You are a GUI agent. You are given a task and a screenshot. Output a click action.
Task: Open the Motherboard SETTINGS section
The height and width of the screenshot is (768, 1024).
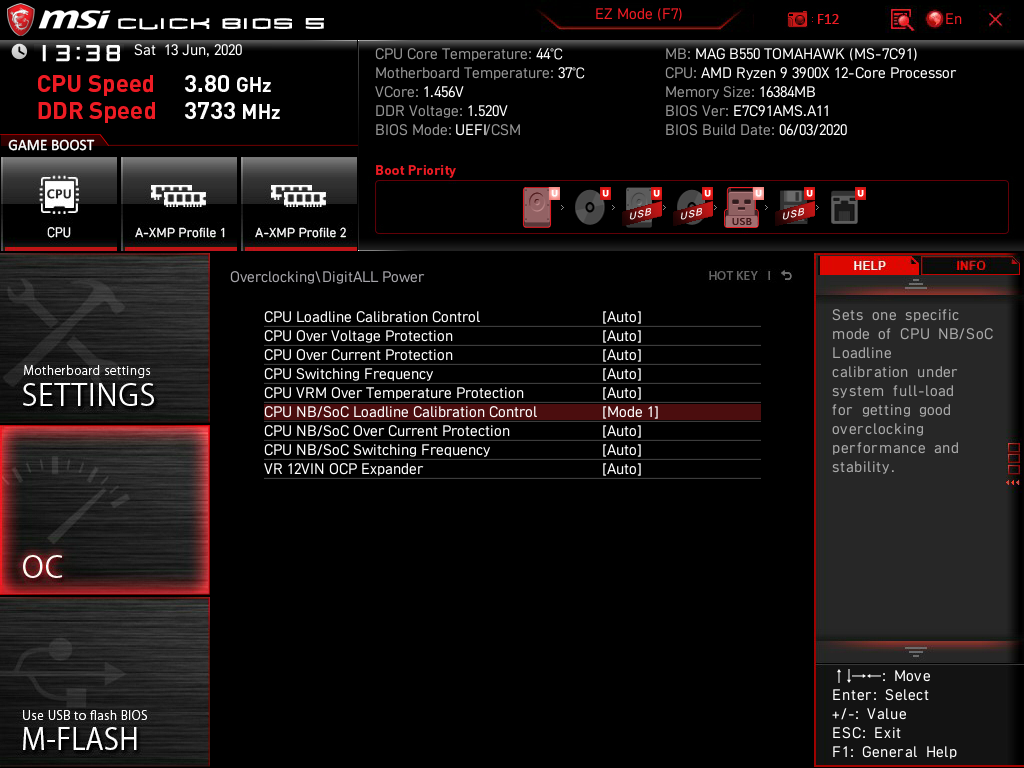(x=104, y=338)
